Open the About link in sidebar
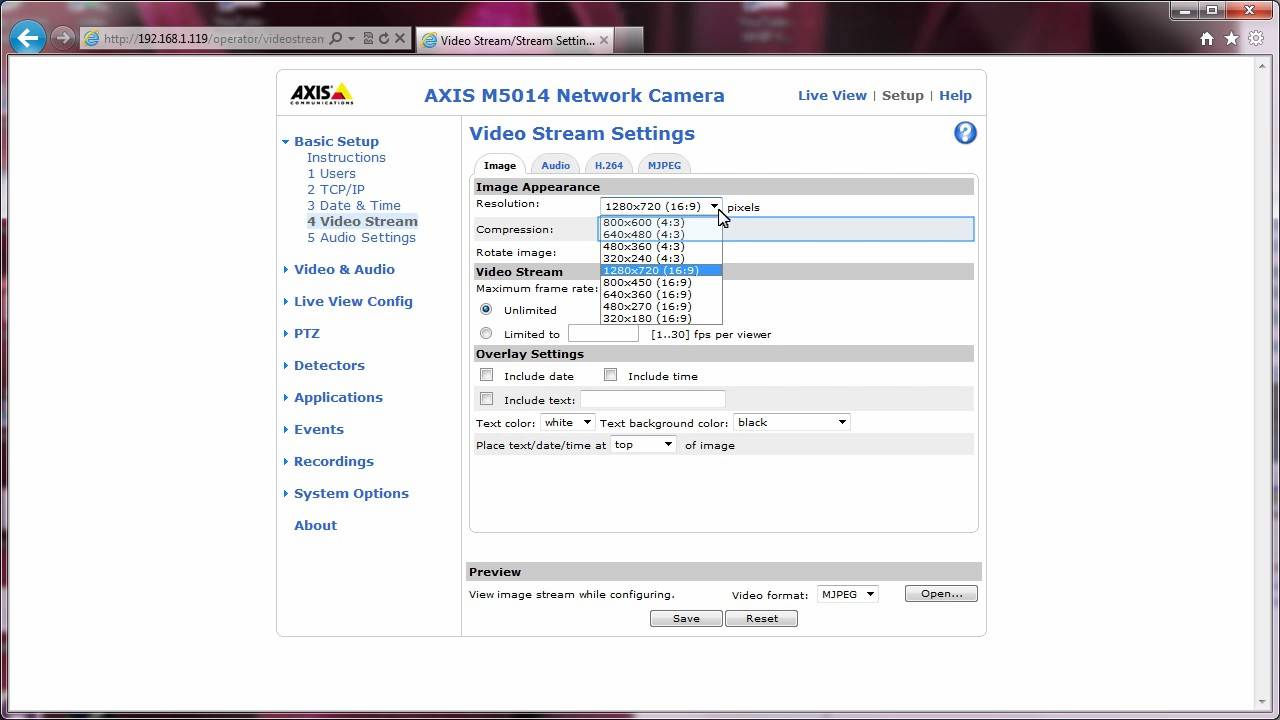 tap(315, 525)
